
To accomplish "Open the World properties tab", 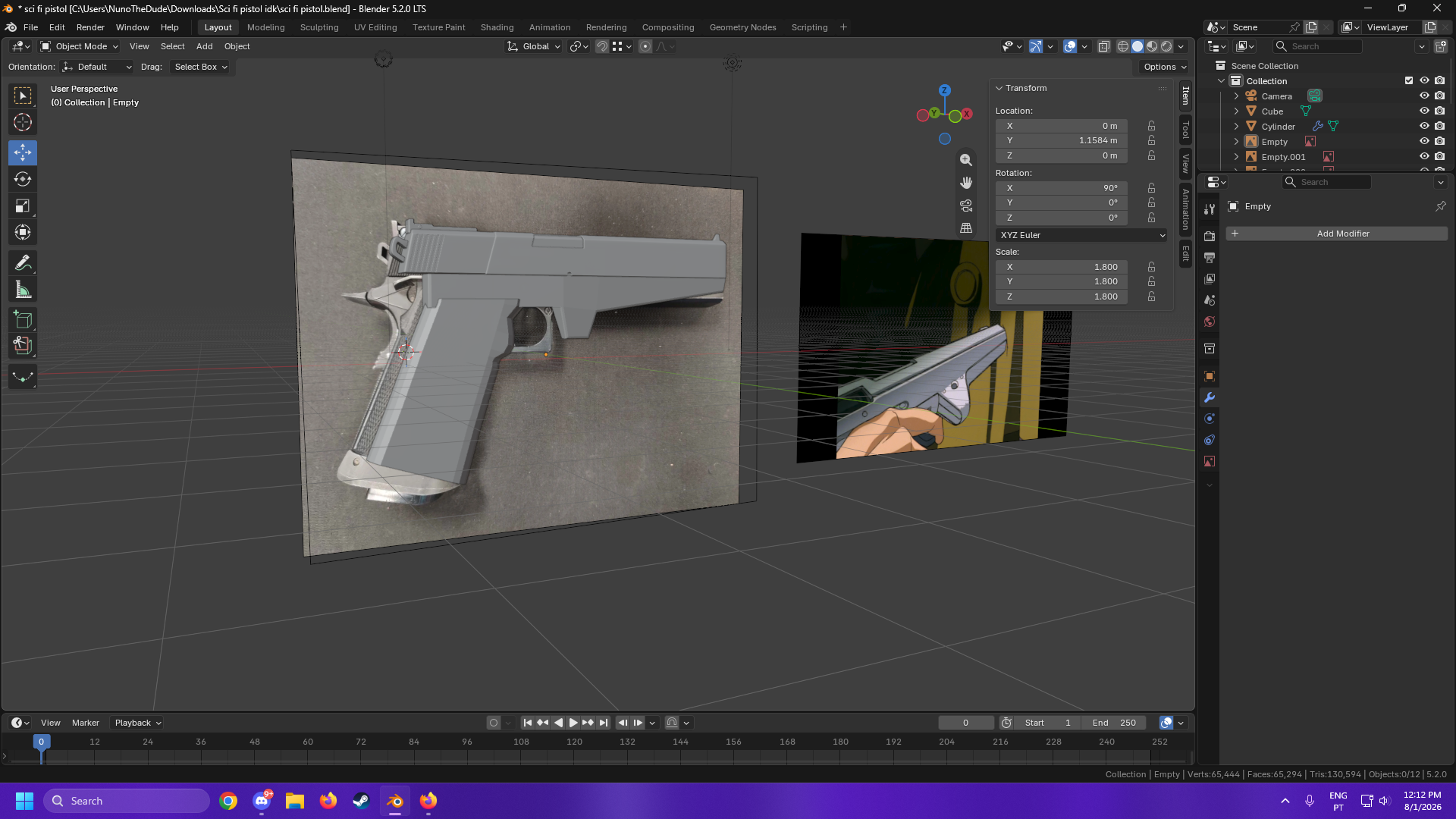I will (1210, 322).
